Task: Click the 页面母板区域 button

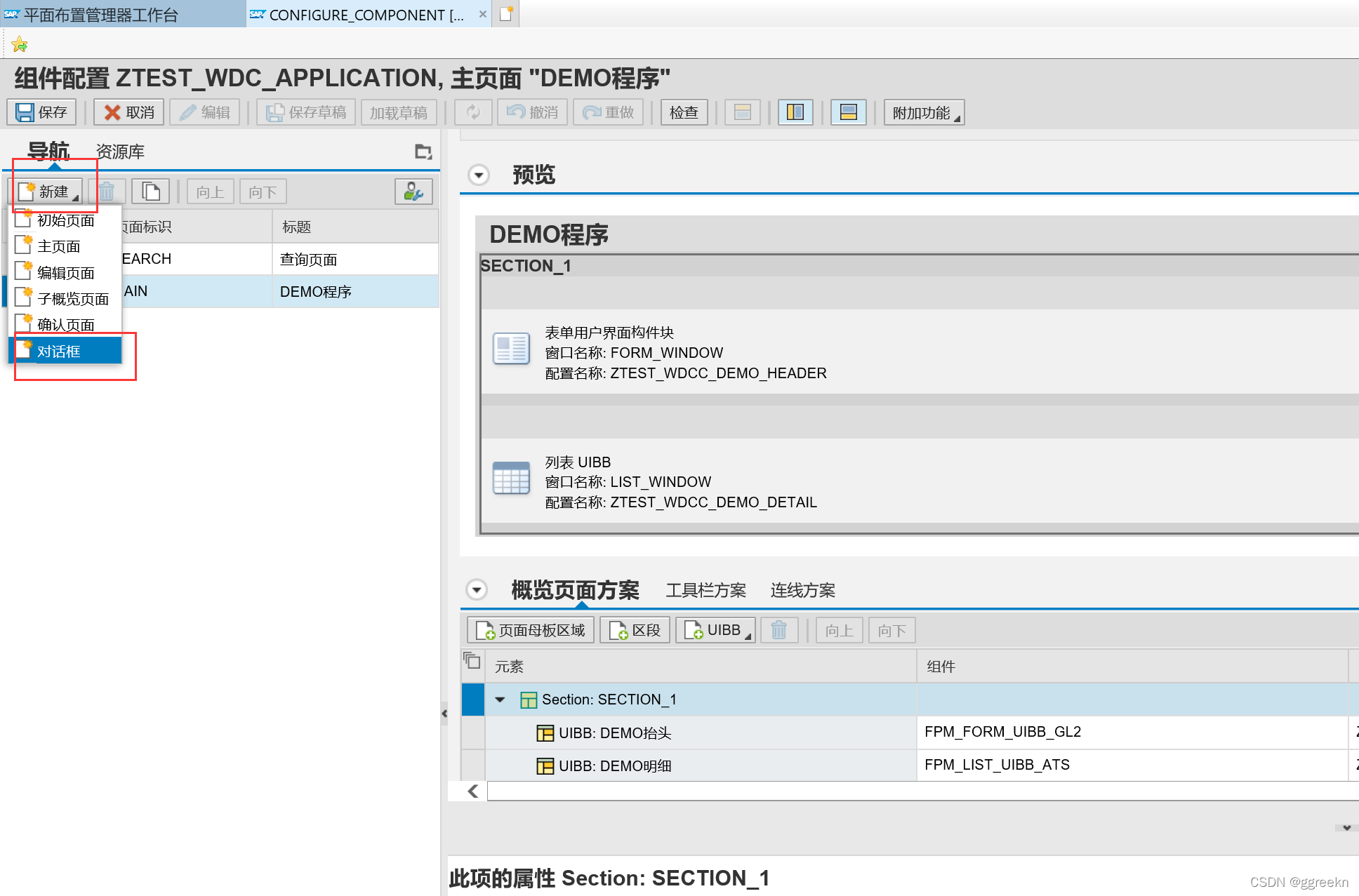Action: point(531,630)
